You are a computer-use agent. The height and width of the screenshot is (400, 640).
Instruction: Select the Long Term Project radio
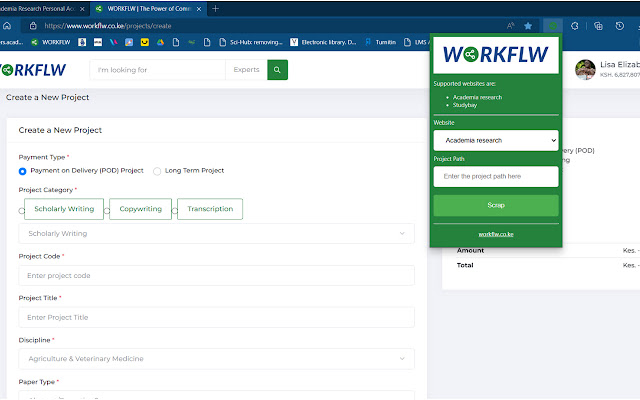tap(157, 171)
